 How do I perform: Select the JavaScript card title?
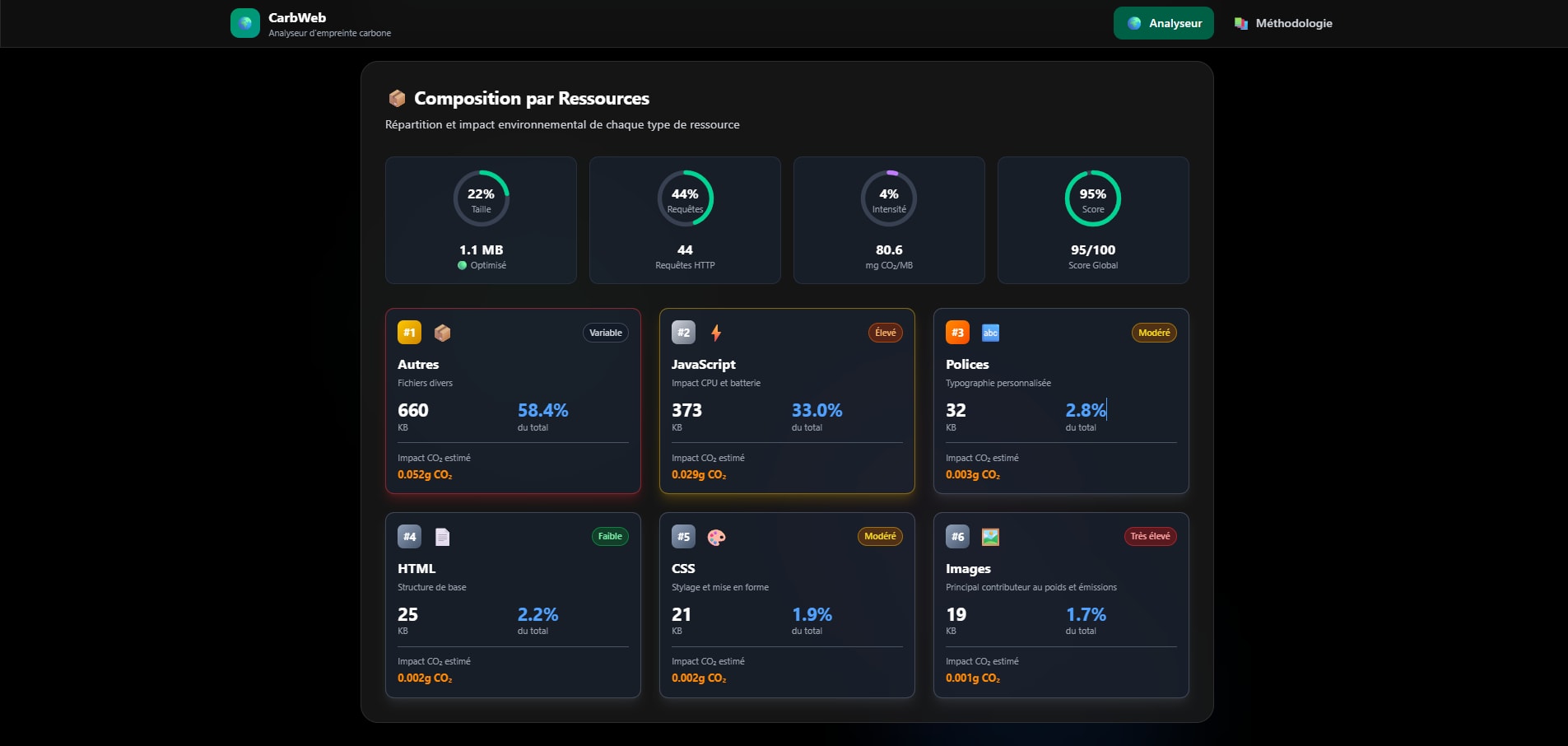tap(704, 364)
